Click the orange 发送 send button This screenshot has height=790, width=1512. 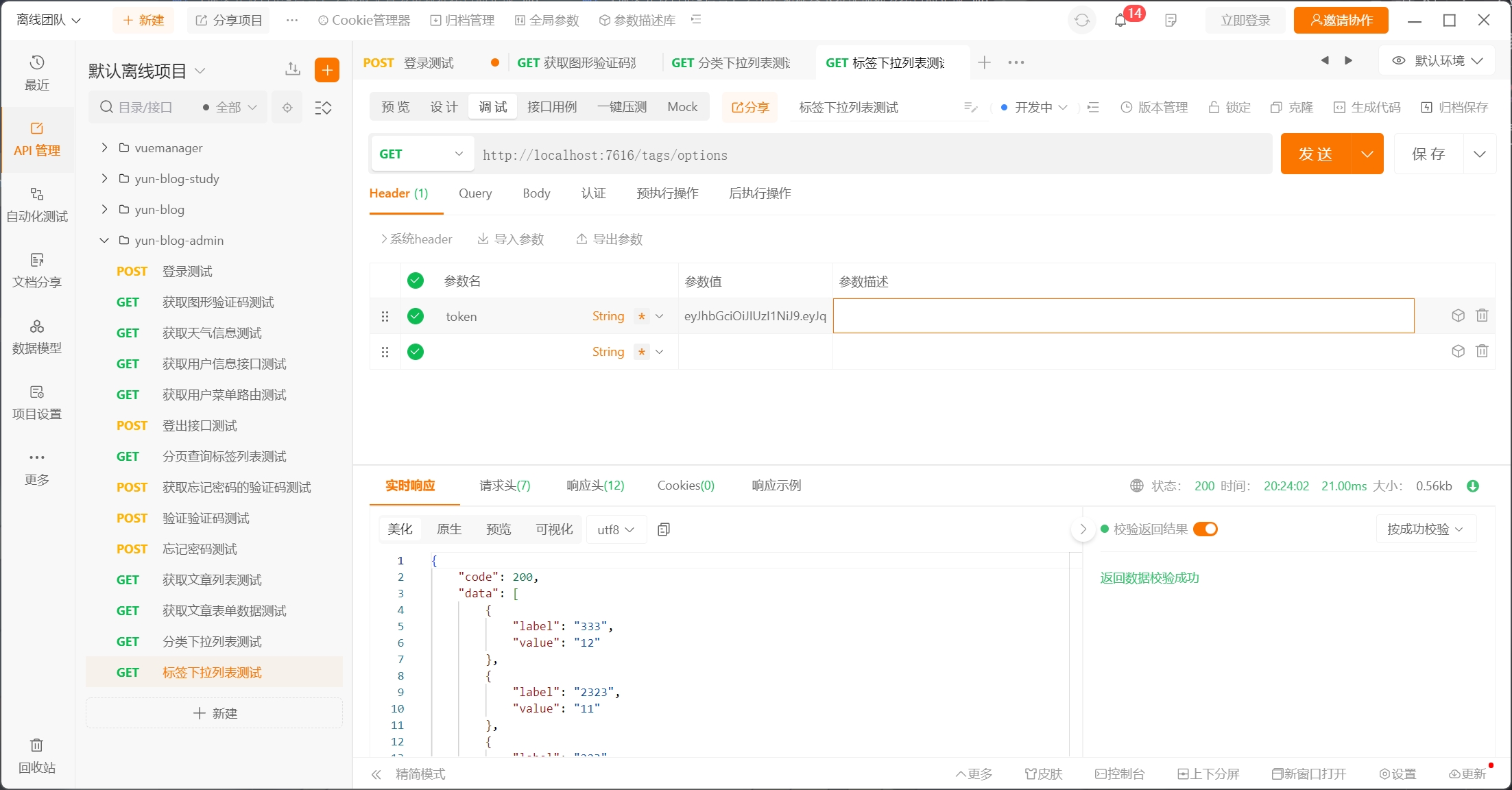(1315, 154)
